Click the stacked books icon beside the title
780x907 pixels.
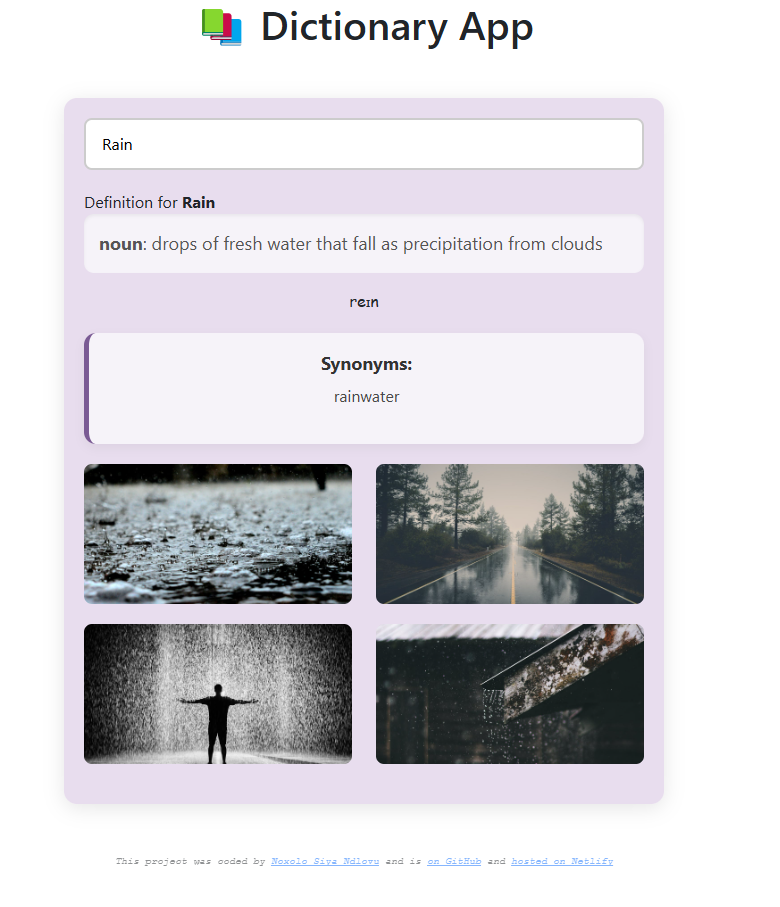(x=222, y=27)
